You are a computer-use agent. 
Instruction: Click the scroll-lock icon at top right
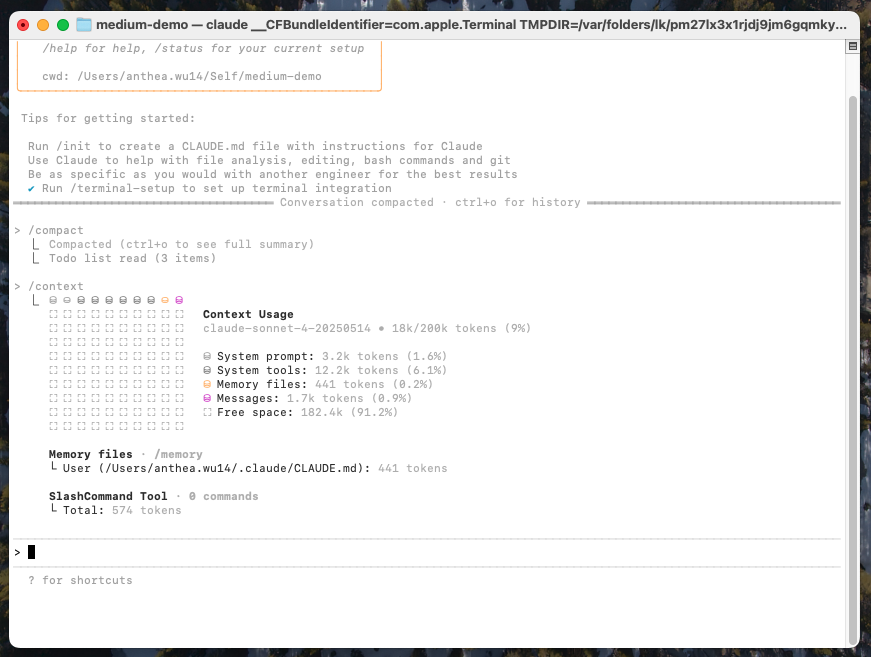(x=852, y=46)
